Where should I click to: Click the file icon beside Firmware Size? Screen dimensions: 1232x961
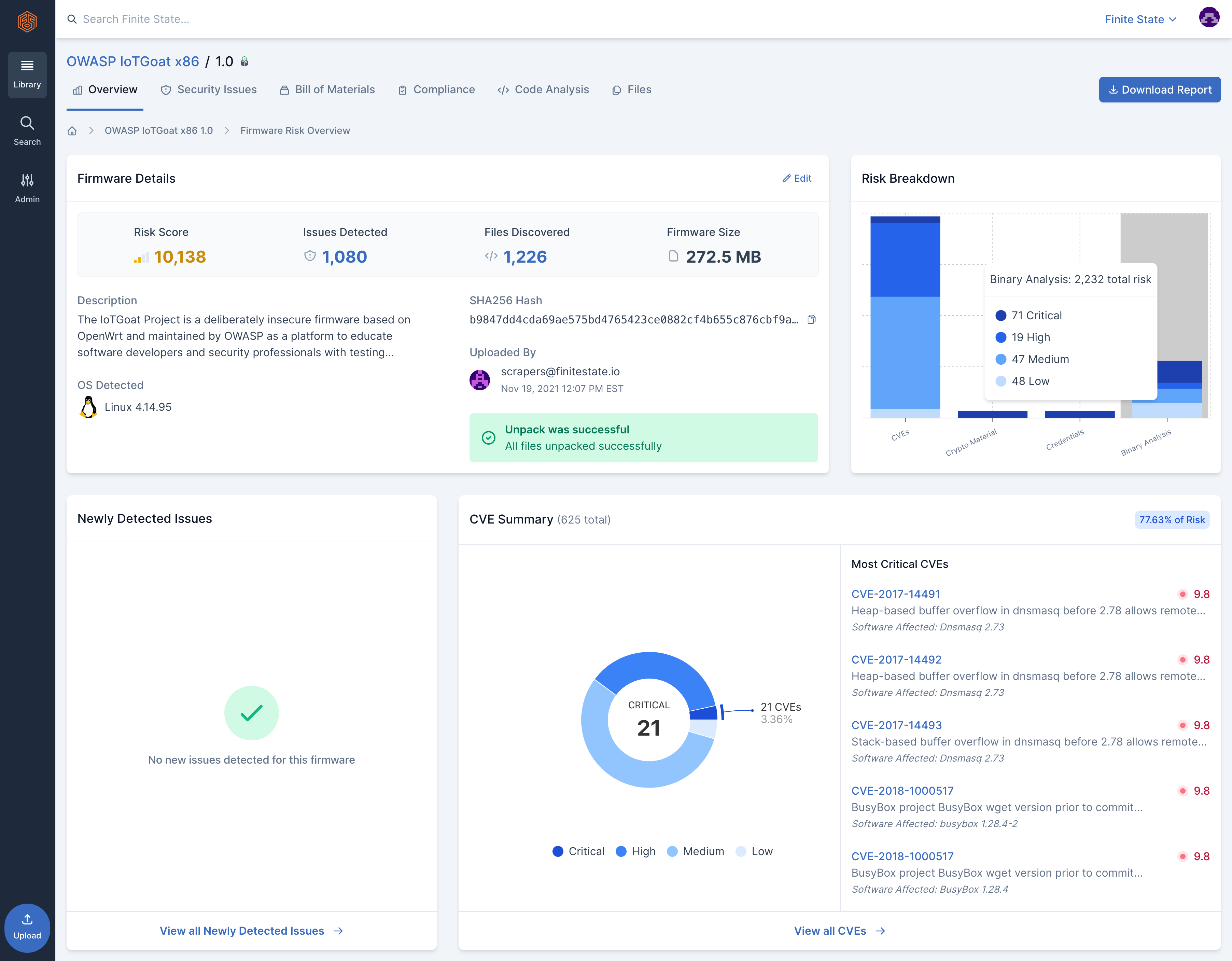[673, 256]
